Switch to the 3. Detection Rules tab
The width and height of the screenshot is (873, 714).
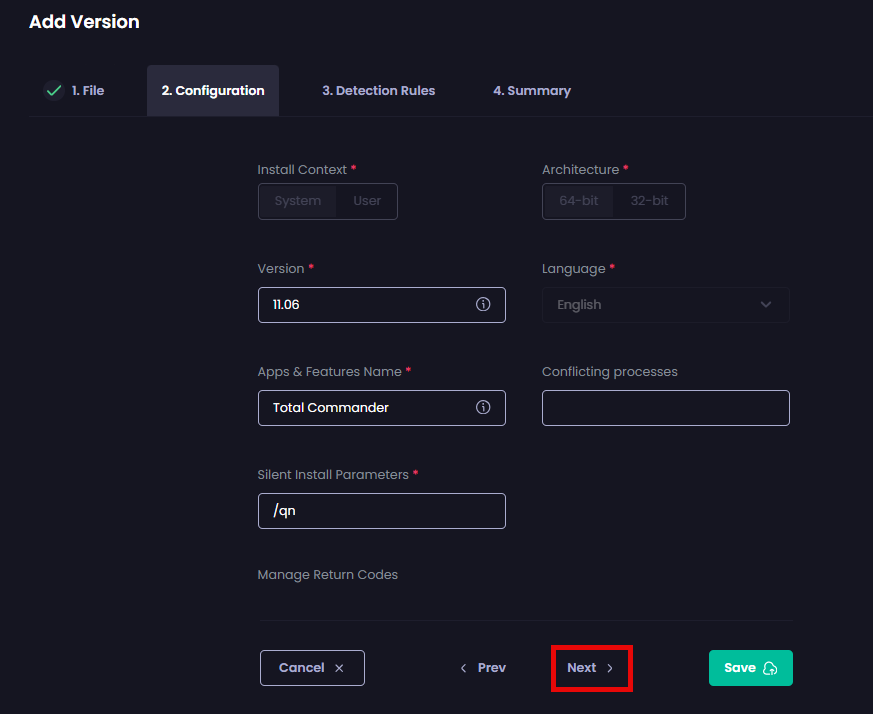coord(378,91)
